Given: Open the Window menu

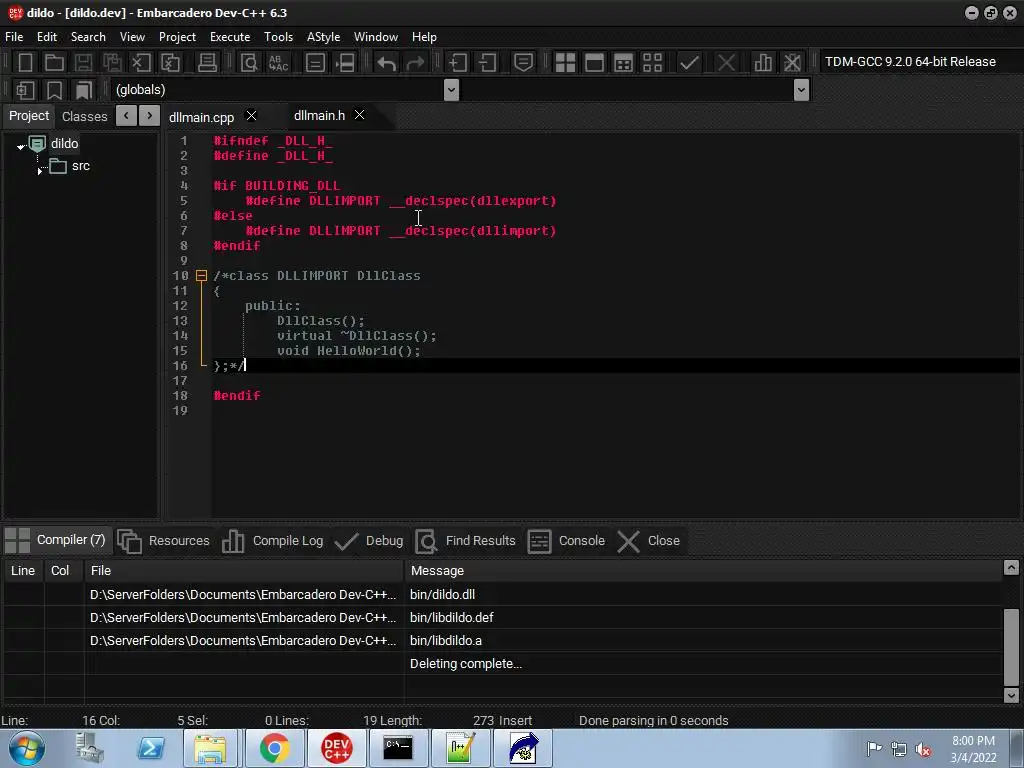Looking at the screenshot, I should click(x=376, y=37).
